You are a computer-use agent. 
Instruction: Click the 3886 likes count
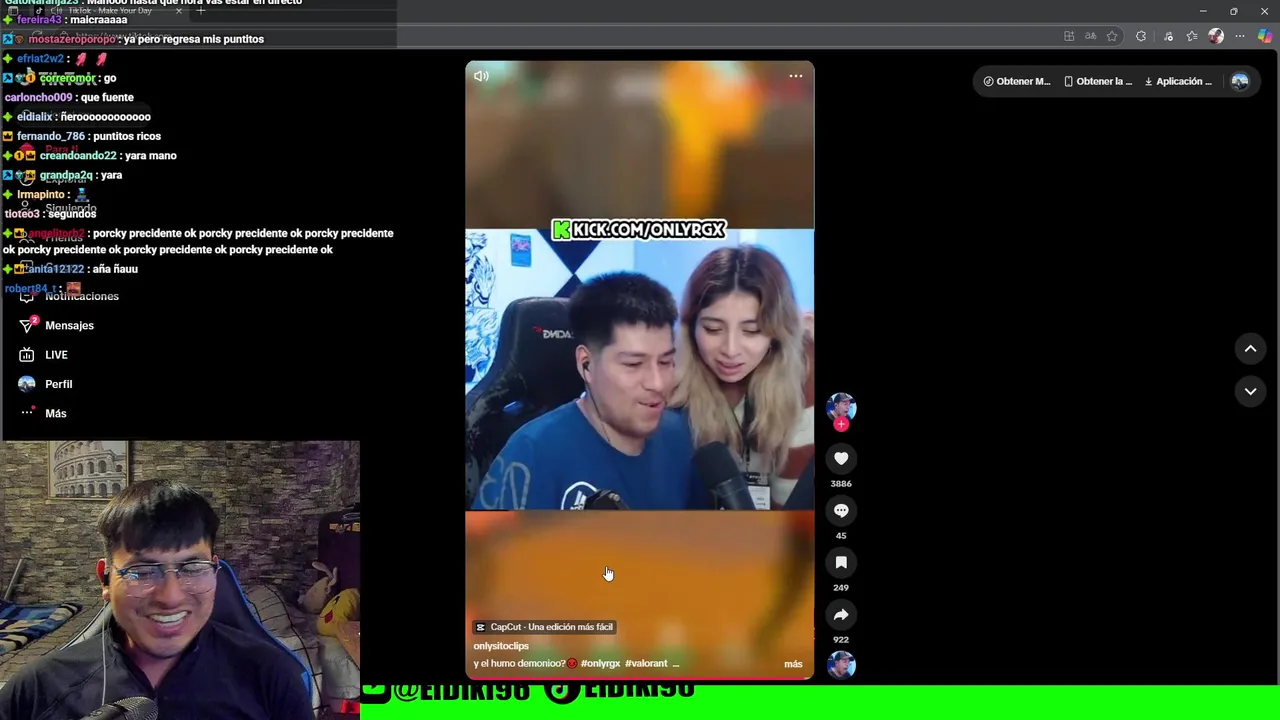[x=841, y=483]
